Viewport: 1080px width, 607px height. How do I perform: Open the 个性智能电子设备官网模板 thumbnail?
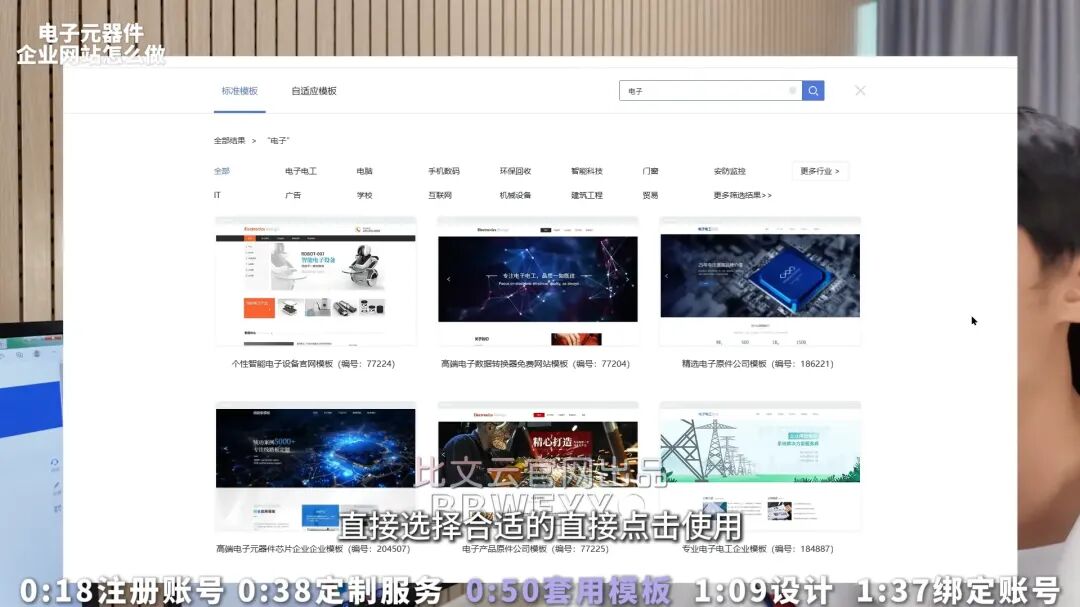(316, 282)
